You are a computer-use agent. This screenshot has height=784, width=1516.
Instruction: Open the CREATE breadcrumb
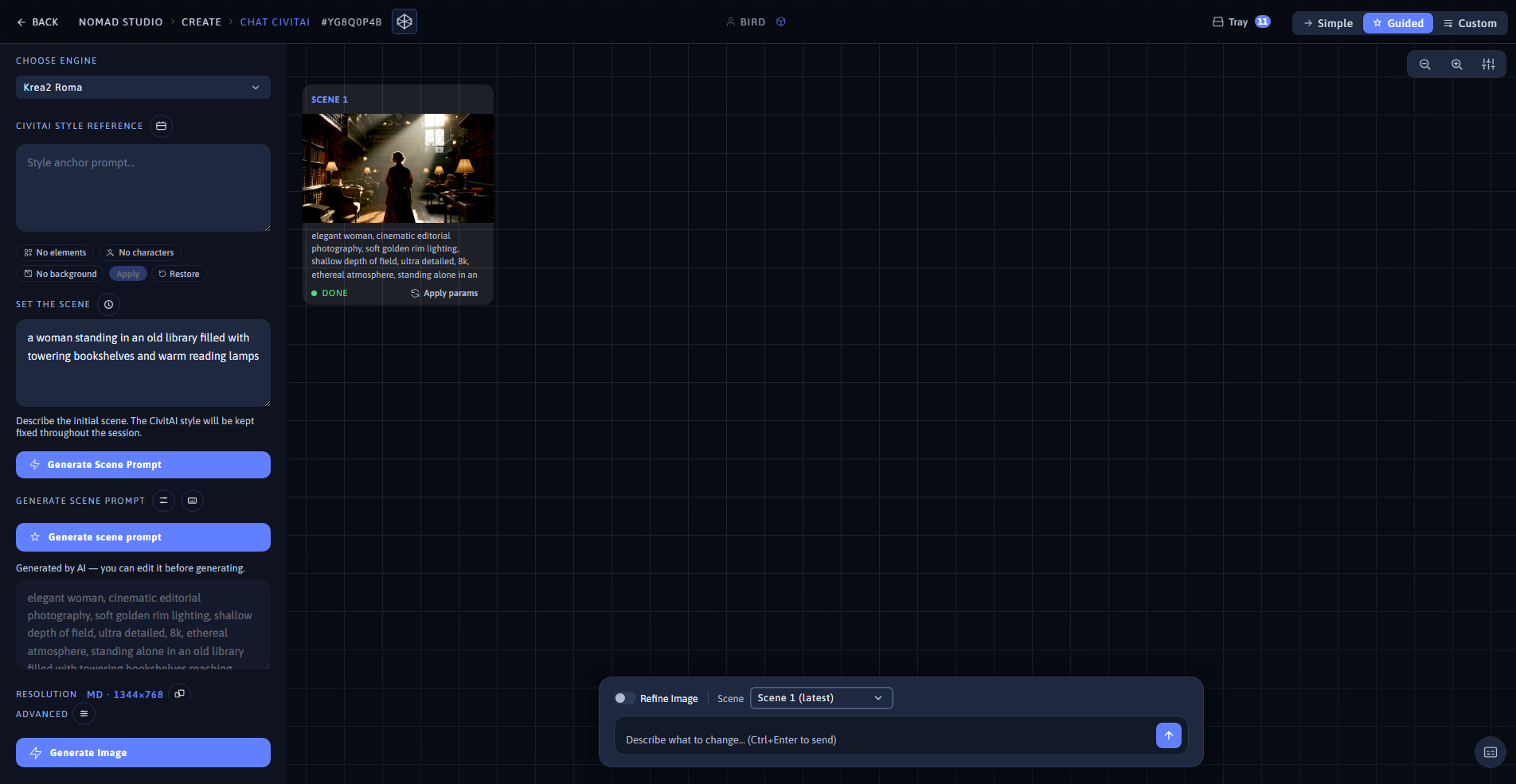point(201,22)
